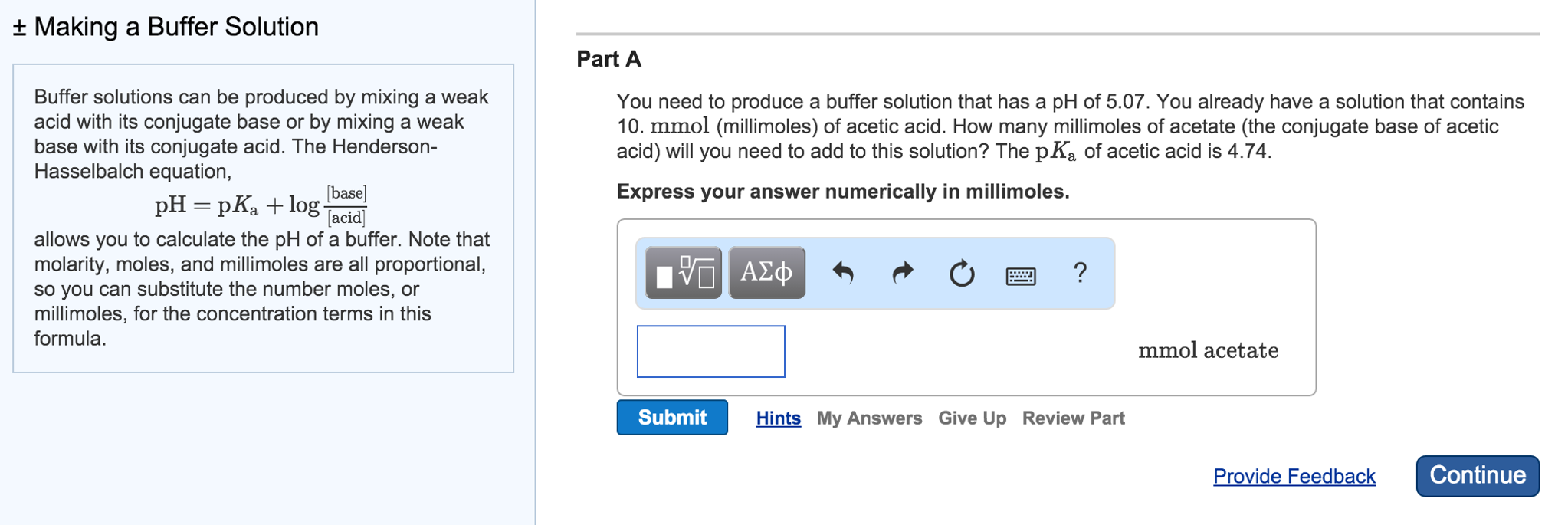Show keyboard shortcuts for the equation editor
This screenshot has height=525, width=1568.
[x=1022, y=274]
